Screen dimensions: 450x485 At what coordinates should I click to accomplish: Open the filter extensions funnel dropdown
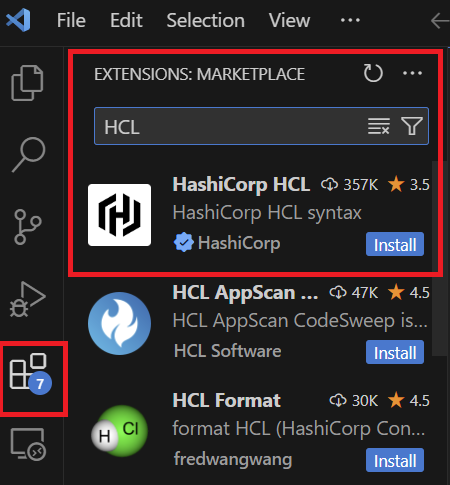pos(412,126)
